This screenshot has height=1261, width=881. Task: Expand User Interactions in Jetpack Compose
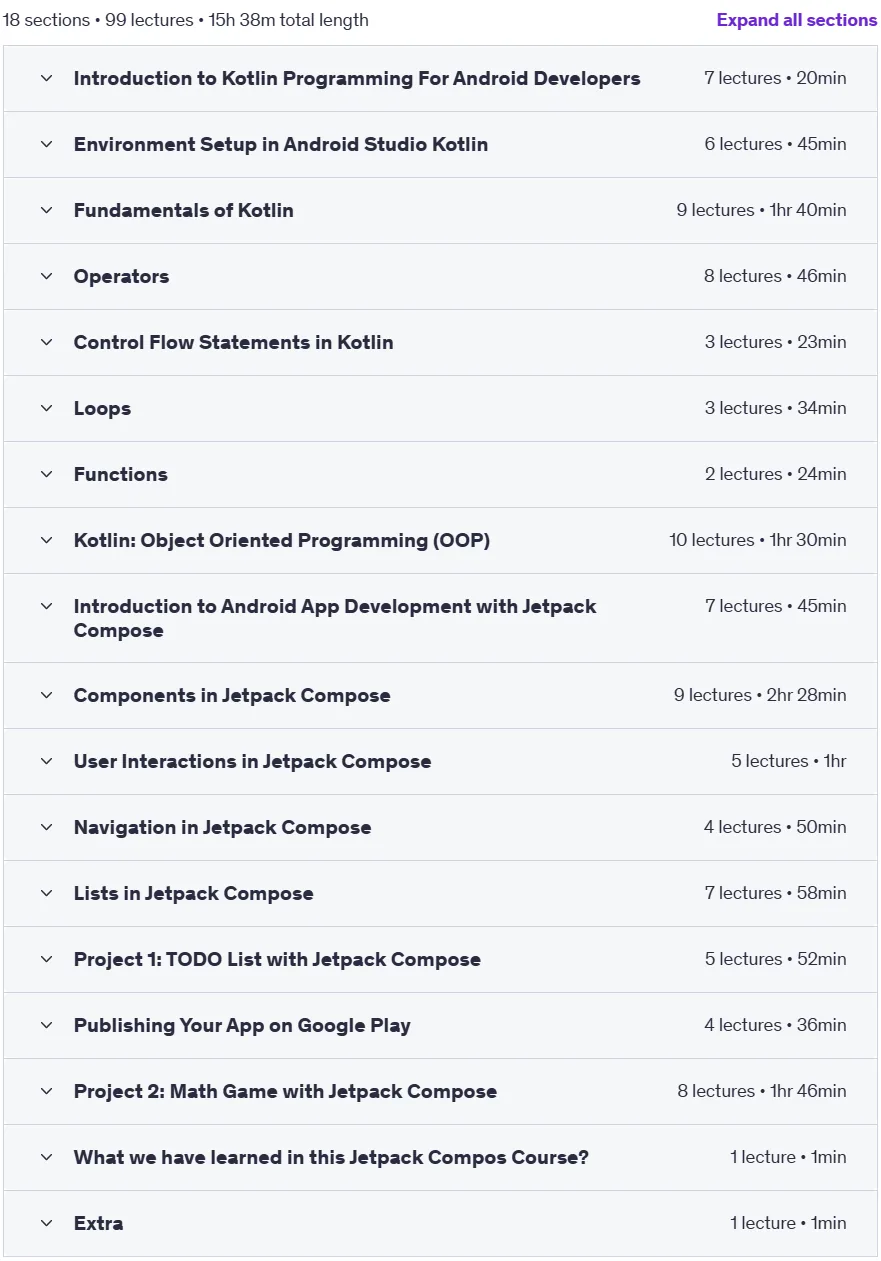[x=440, y=761]
